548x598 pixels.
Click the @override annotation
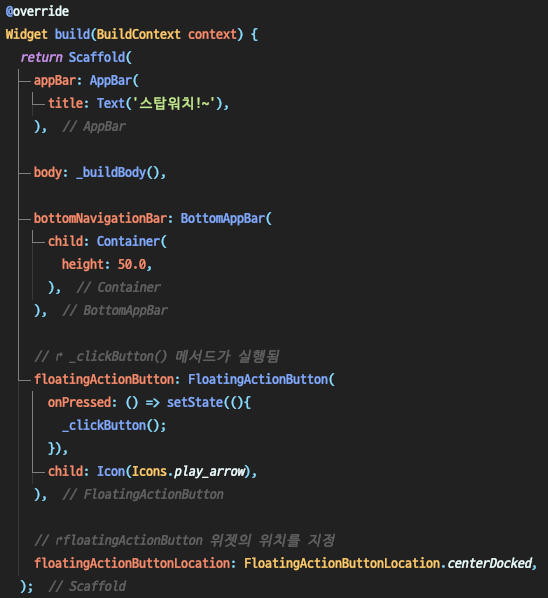coord(37,11)
